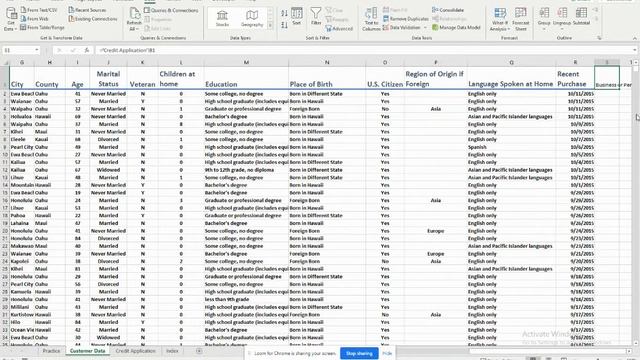
Task: Open the What-If Analysis menu
Action: pos(500,19)
